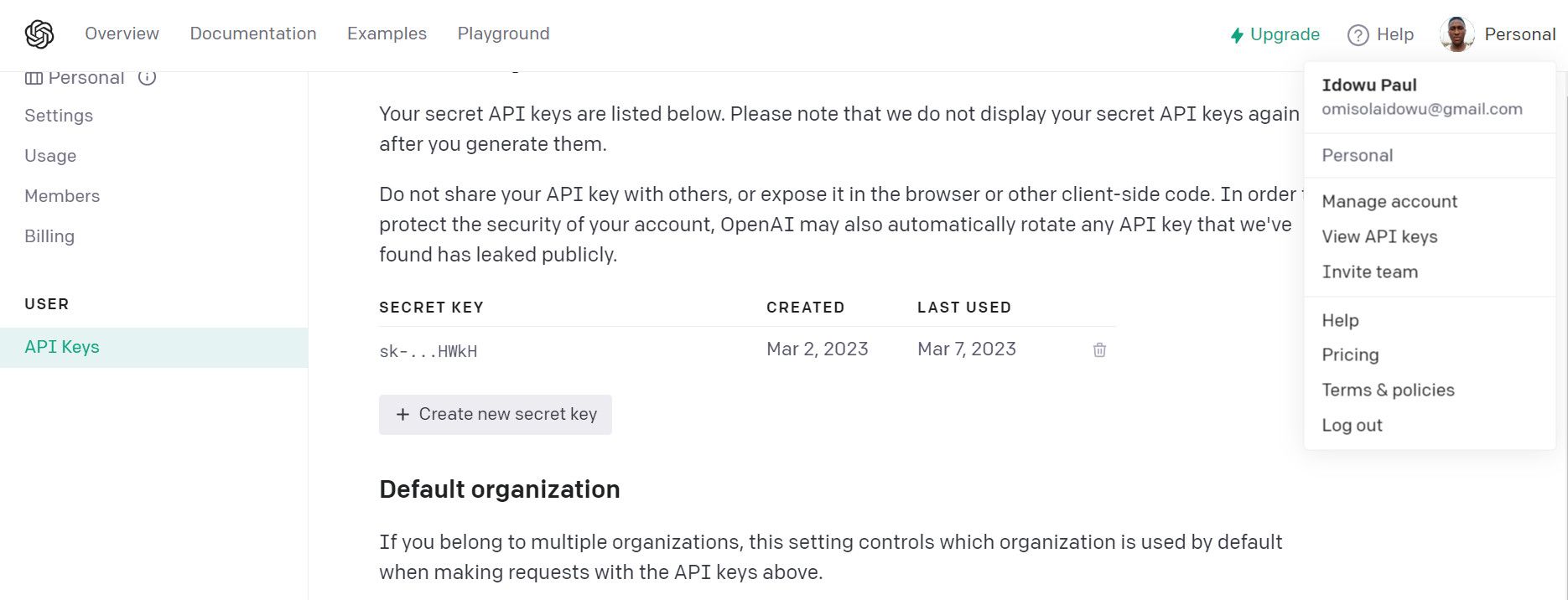Click the user profile avatar

[1456, 34]
